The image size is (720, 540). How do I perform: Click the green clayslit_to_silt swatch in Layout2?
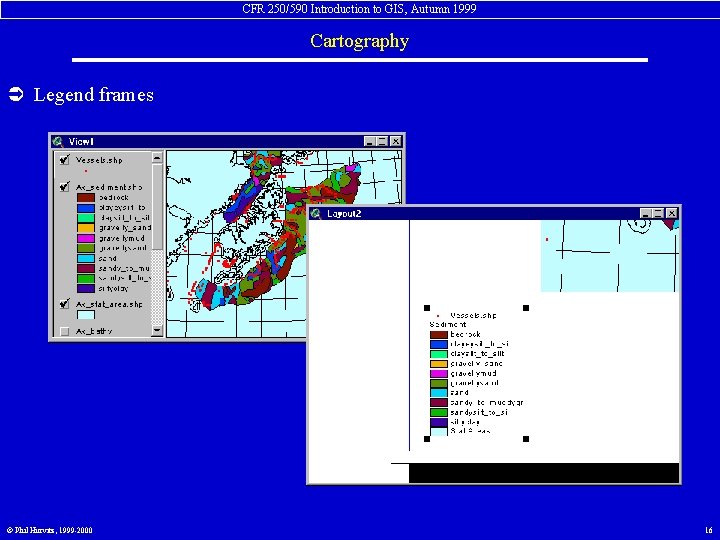coord(439,354)
